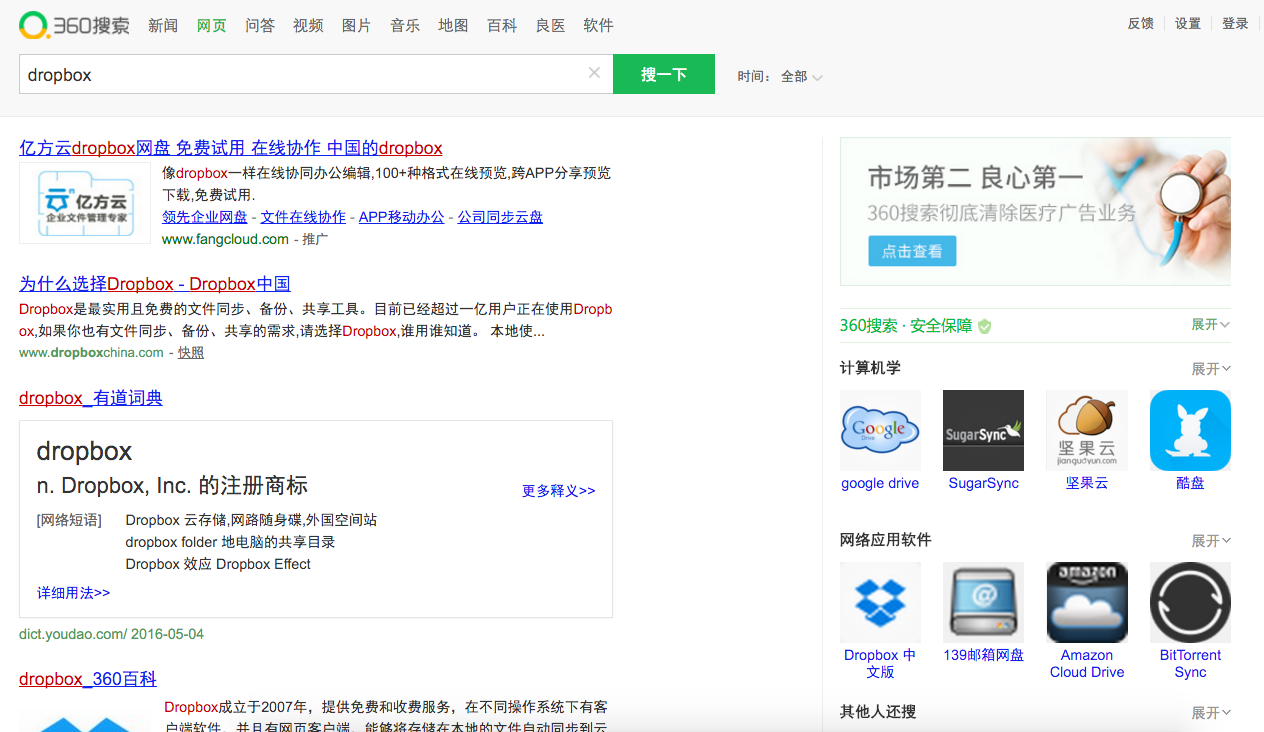Screen dimensions: 1264x732
Task: Switch to the 百科 tab
Action: coord(502,25)
